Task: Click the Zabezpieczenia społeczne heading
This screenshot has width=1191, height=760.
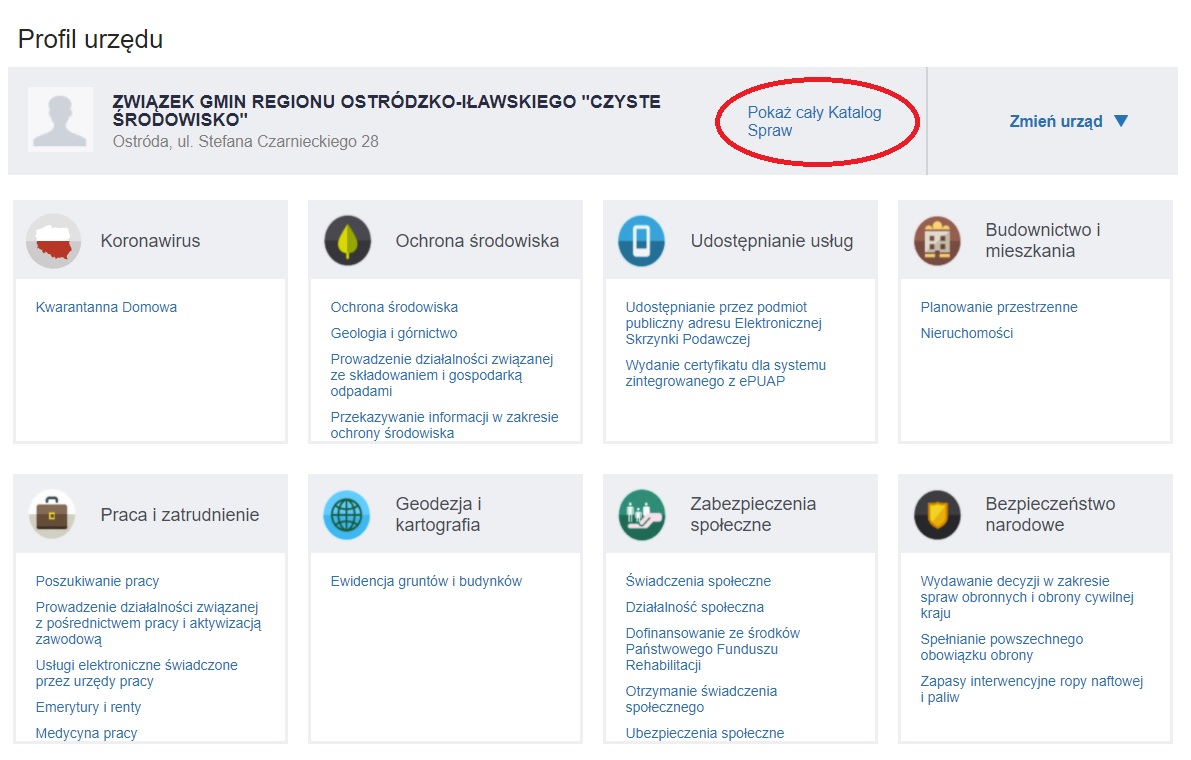Action: pyautogui.click(x=753, y=515)
